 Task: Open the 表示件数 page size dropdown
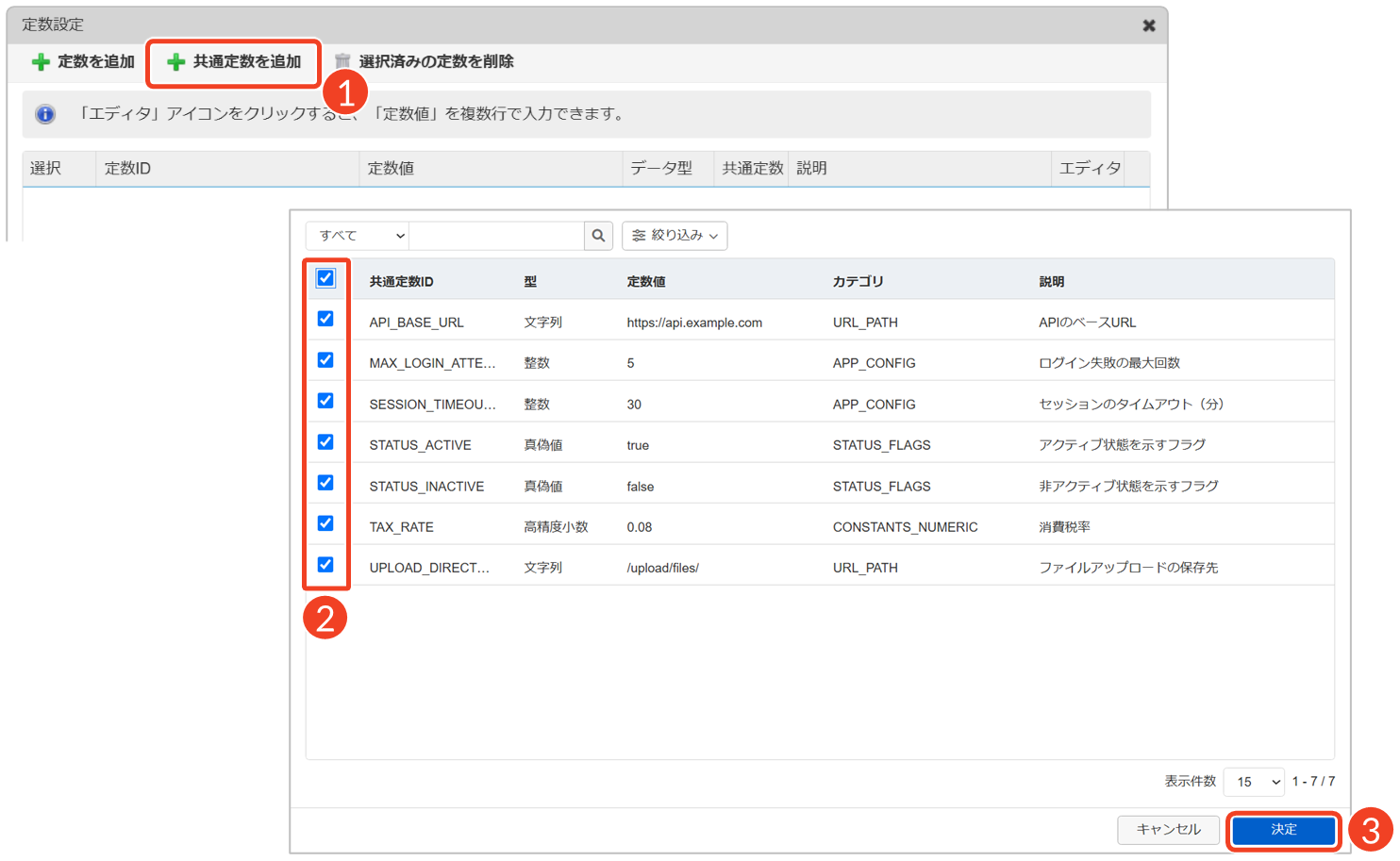coord(1254,782)
